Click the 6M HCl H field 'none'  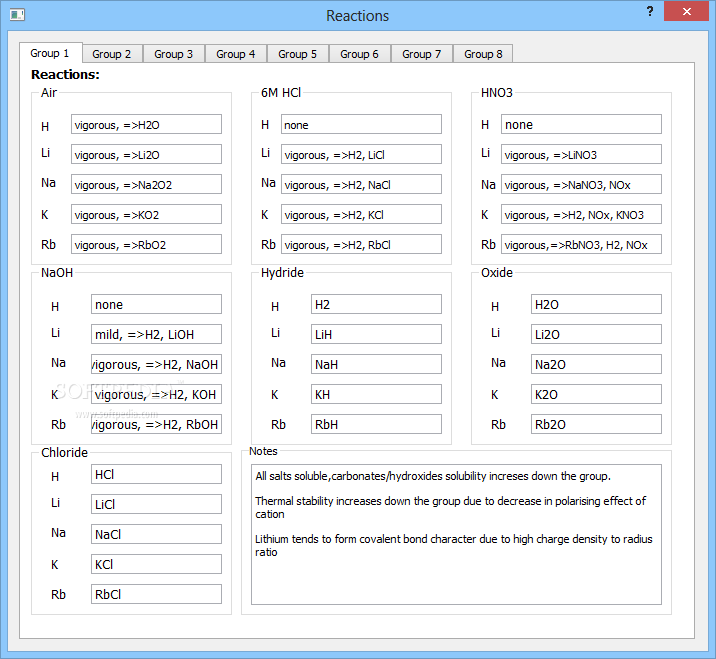tap(361, 124)
